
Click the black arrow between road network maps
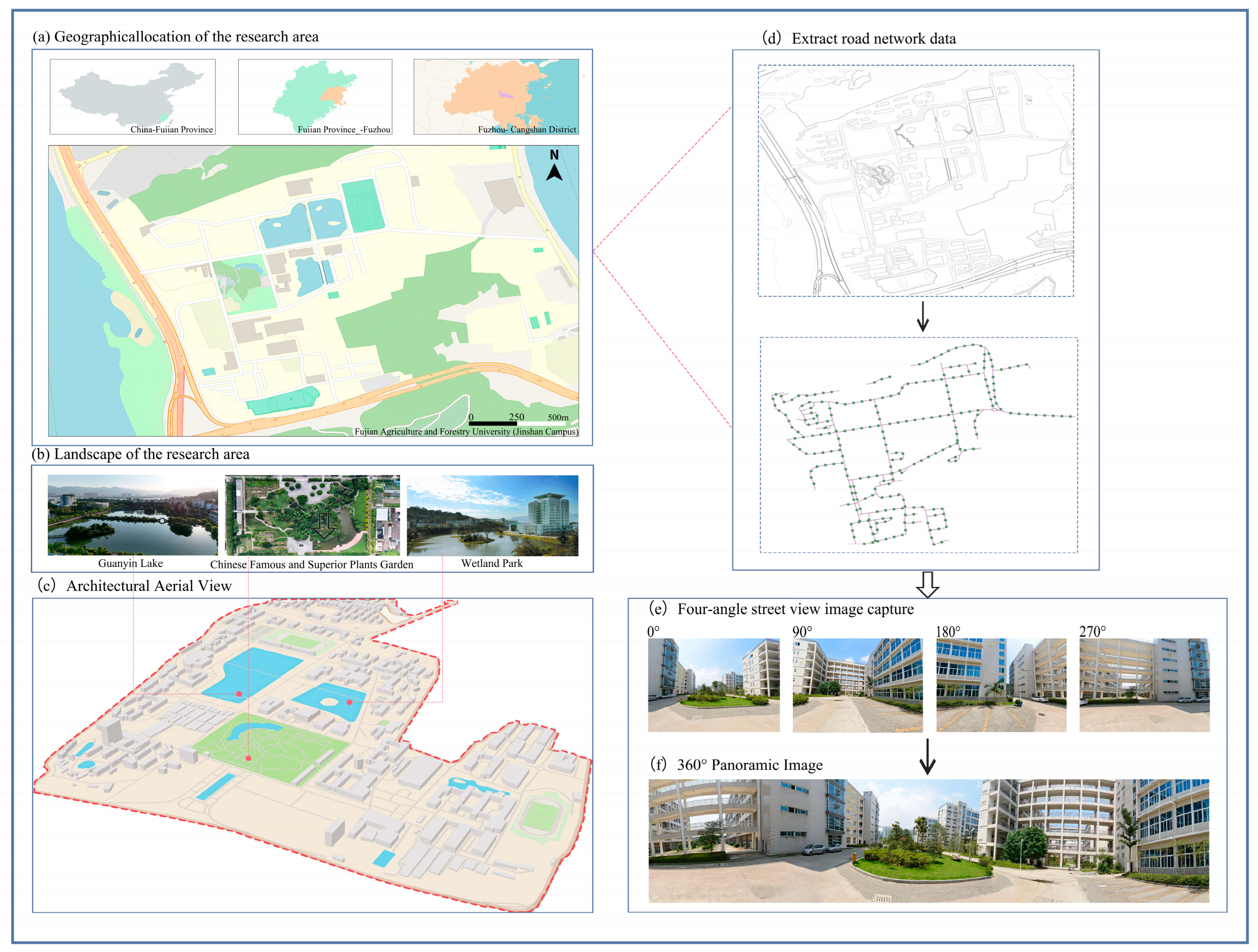(x=923, y=317)
